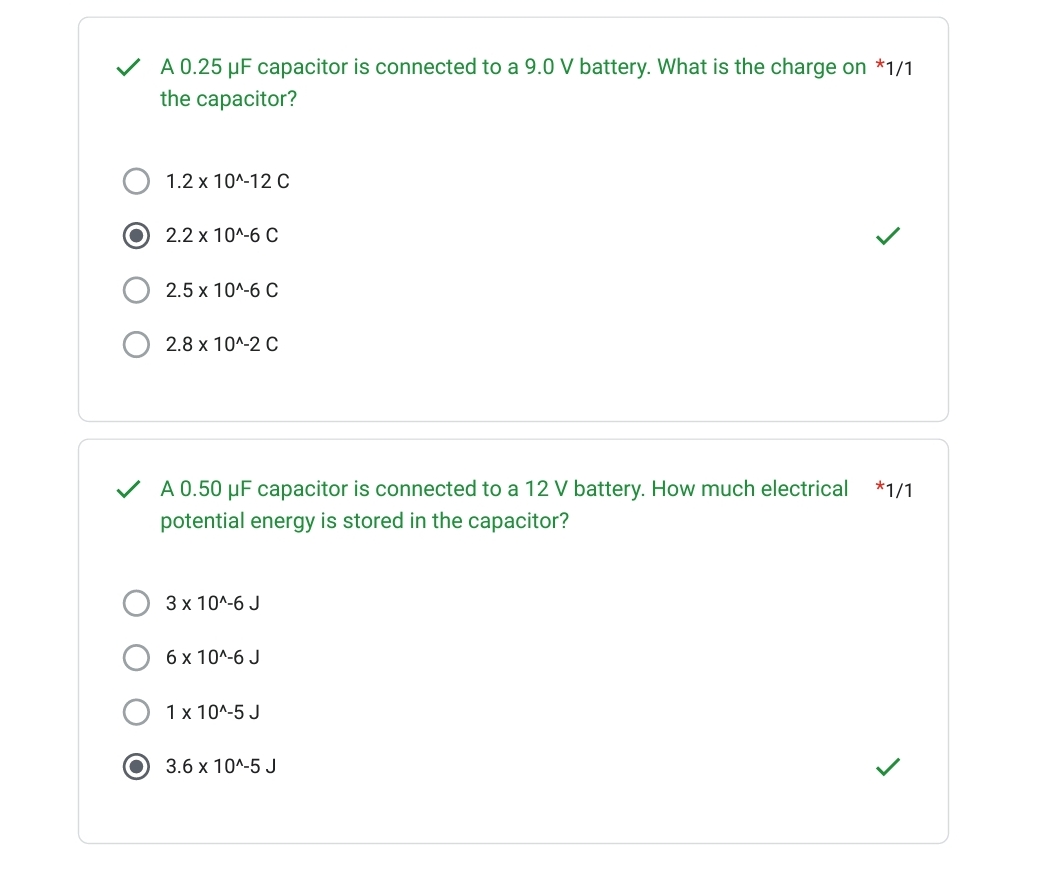
Task: Select the 2.8 x 10^-2 C answer option
Action: 136,344
